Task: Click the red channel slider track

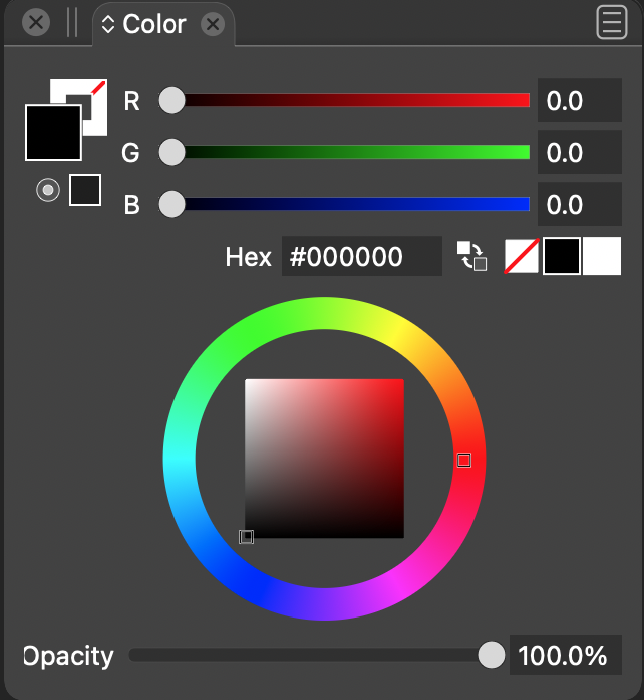Action: [x=350, y=100]
